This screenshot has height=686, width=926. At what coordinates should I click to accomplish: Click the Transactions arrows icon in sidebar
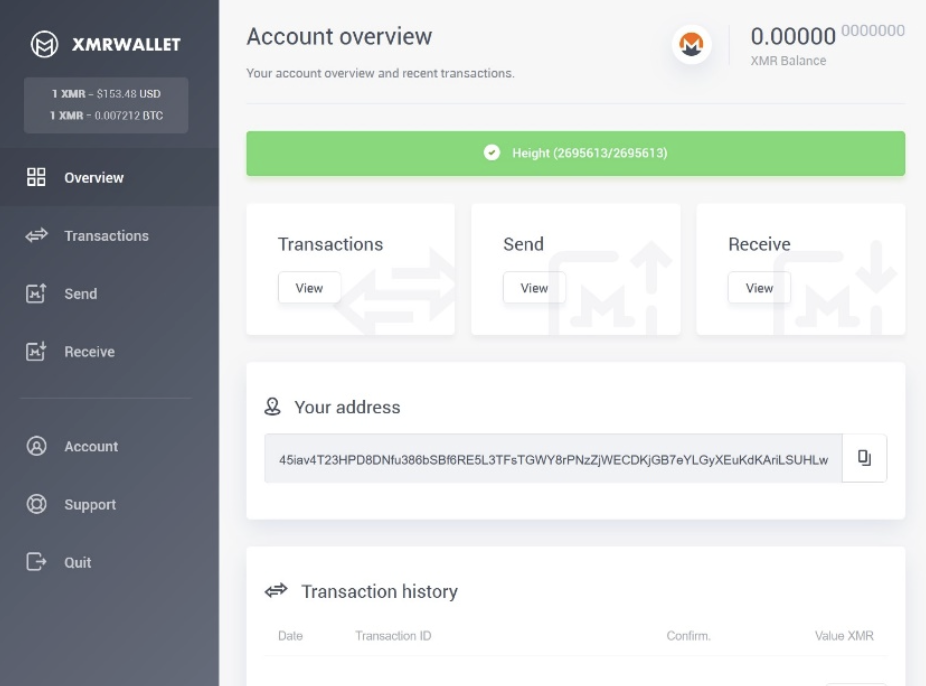[x=36, y=235]
